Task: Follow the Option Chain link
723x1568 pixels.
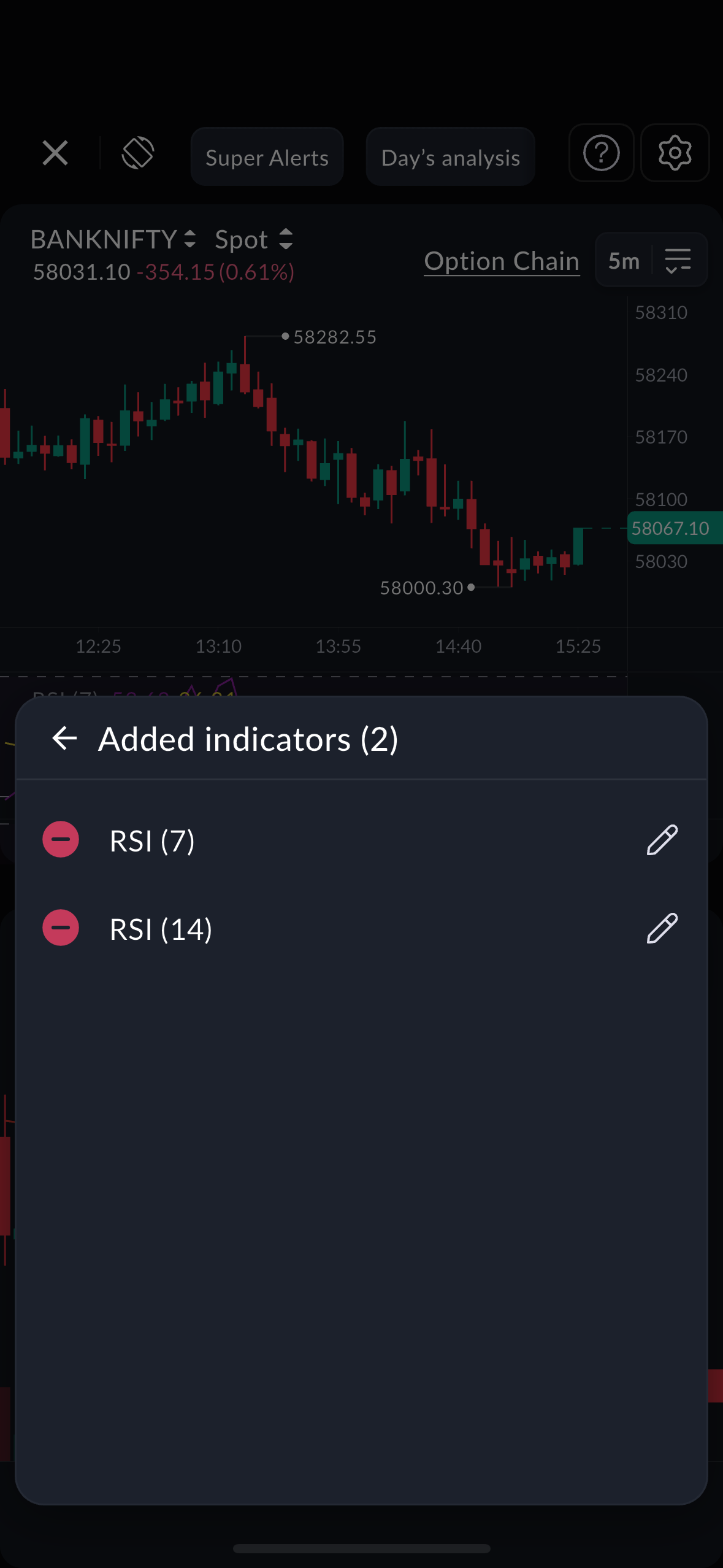Action: pyautogui.click(x=502, y=261)
